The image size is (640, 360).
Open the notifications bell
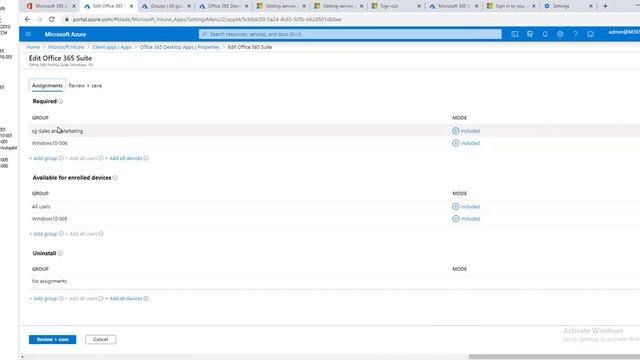(545, 34)
